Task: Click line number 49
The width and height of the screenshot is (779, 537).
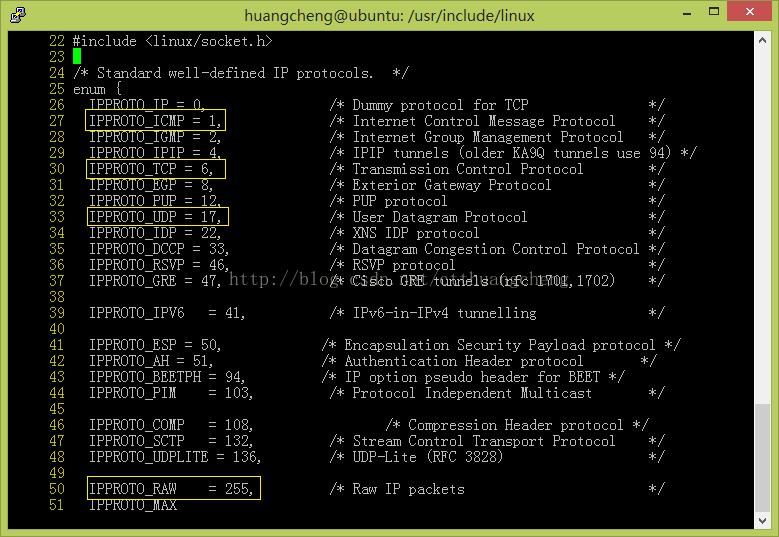Action: click(x=57, y=473)
